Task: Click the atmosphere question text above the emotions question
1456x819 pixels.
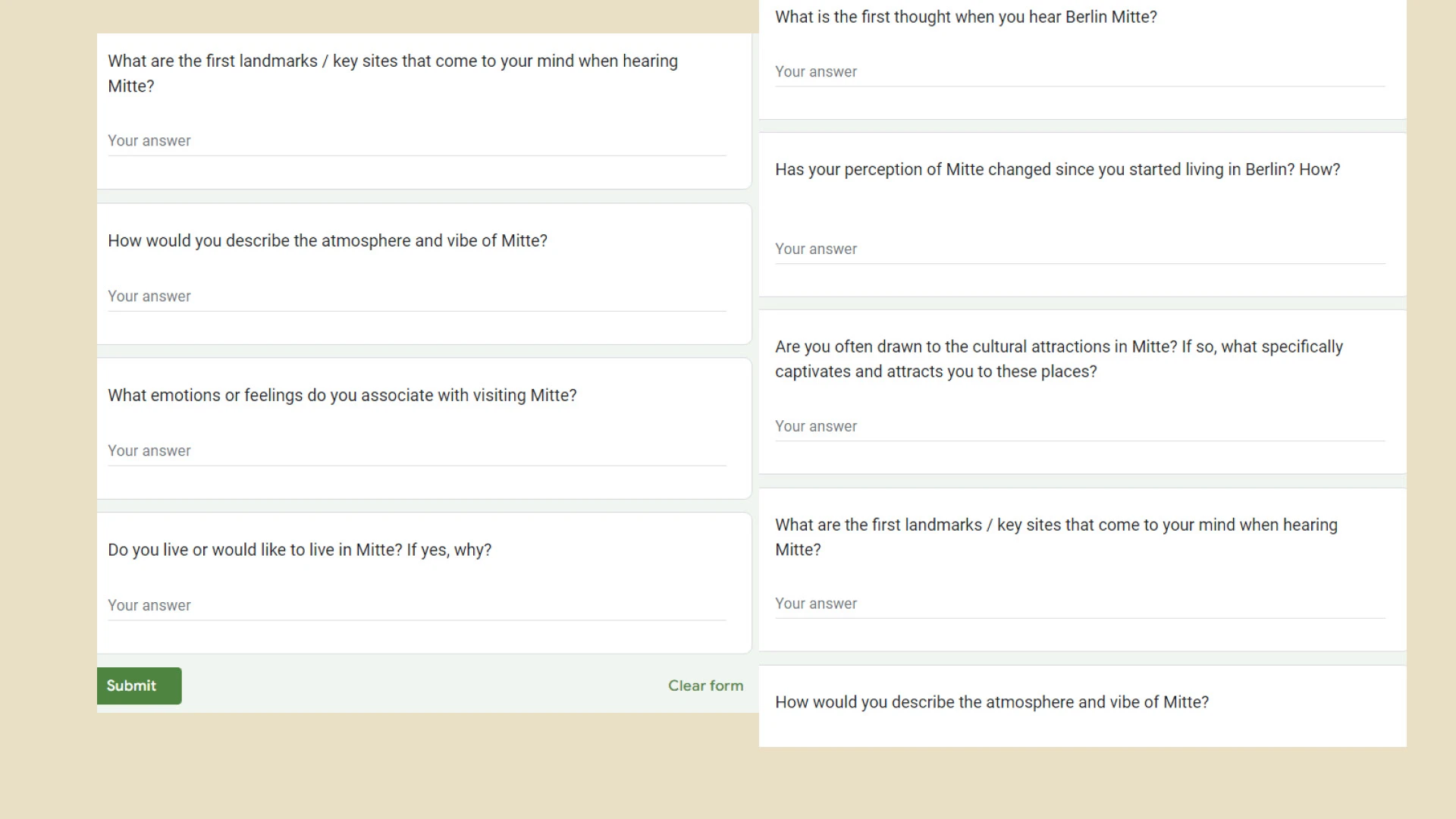Action: [327, 240]
